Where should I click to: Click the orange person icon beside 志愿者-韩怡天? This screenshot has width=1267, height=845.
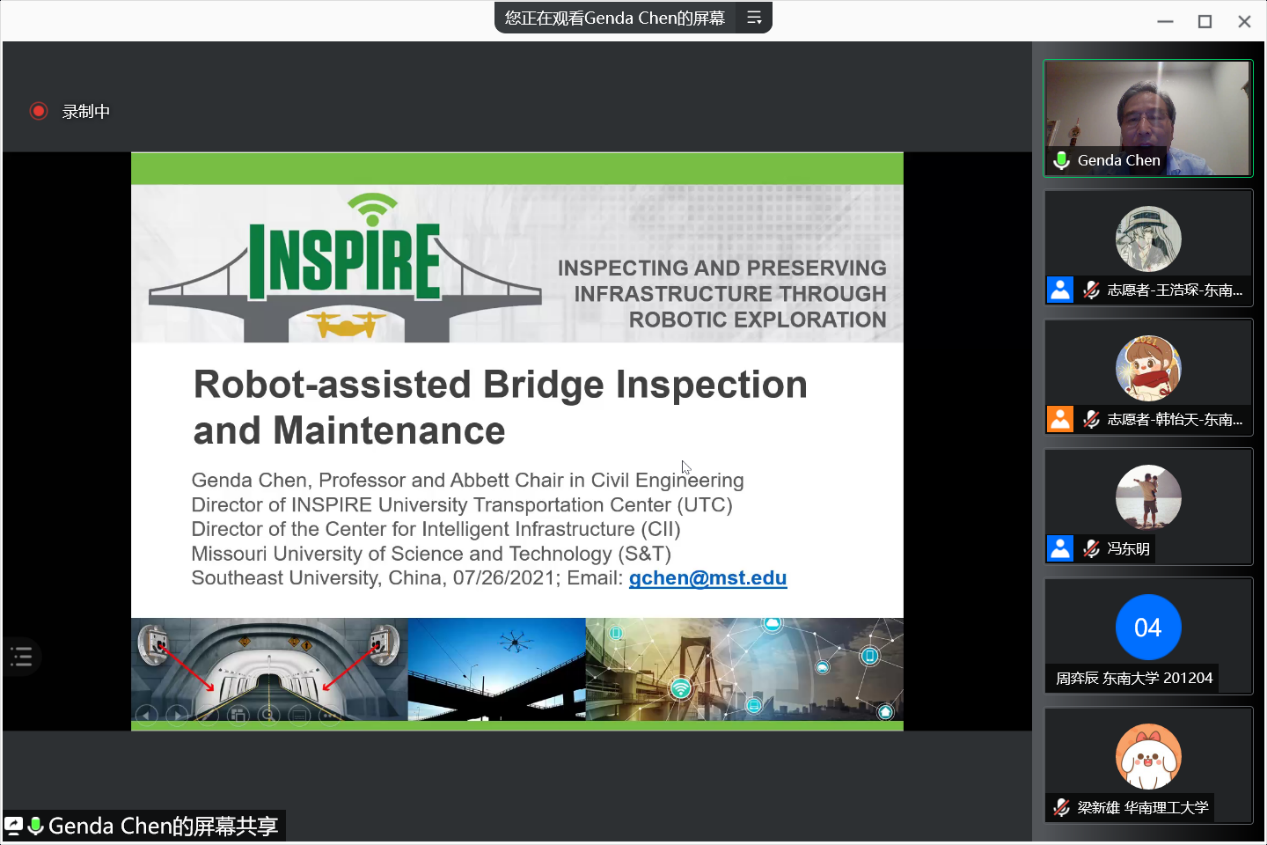(1060, 419)
